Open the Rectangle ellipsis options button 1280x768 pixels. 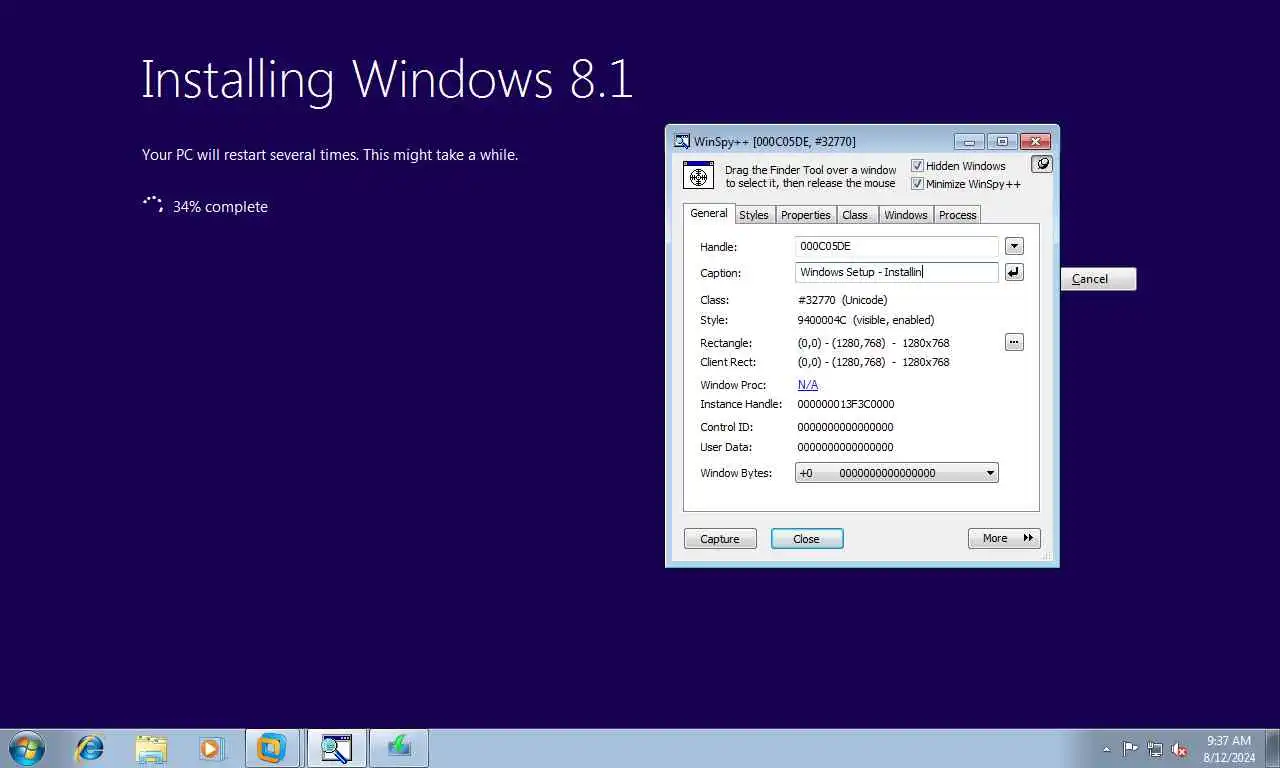click(1014, 342)
